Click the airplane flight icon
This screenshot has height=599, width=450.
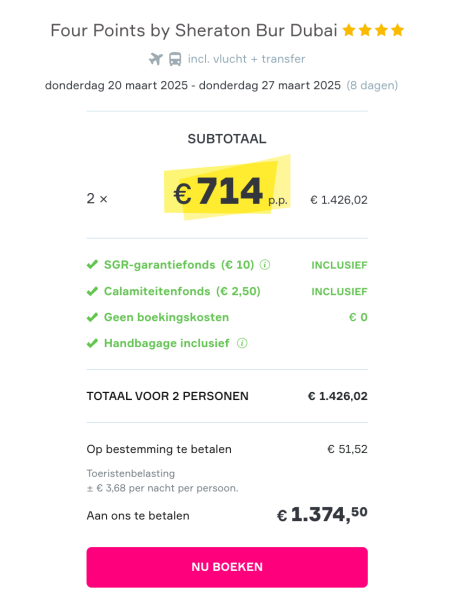[x=155, y=59]
